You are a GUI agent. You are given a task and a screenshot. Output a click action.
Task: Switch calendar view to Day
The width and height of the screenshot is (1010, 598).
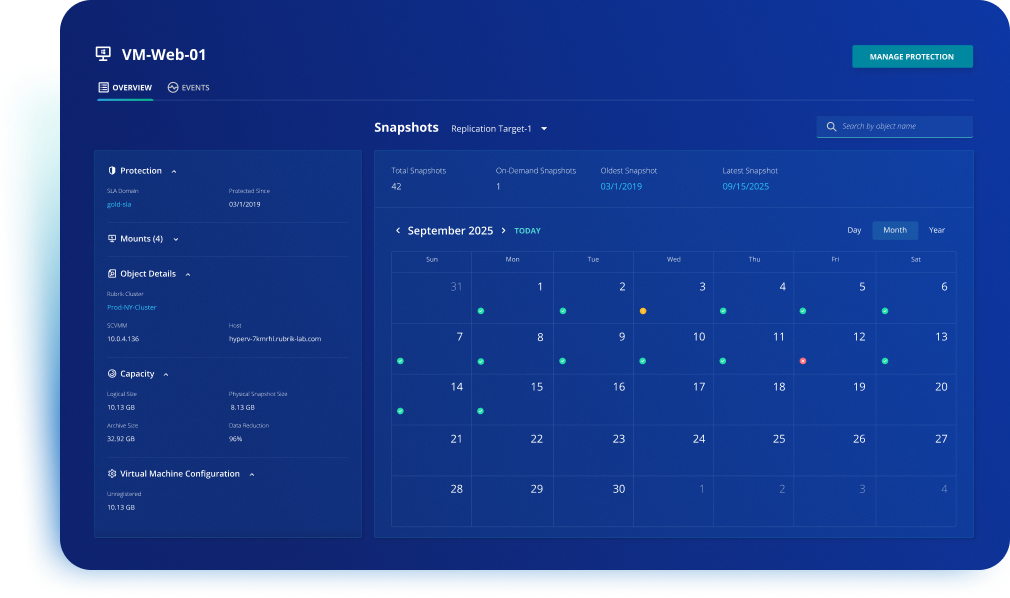tap(853, 230)
